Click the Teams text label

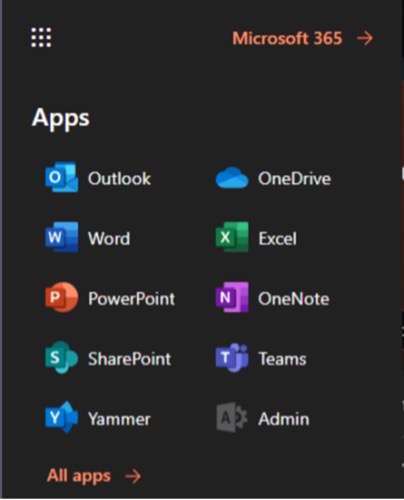pos(282,359)
